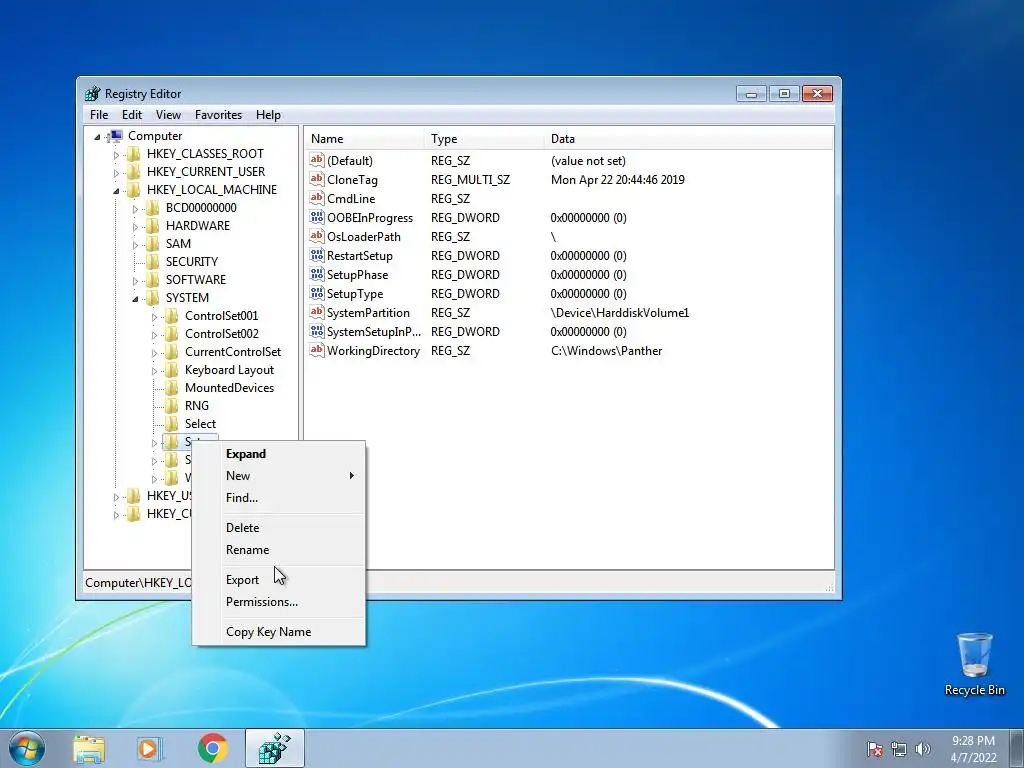Expand the HARDWARE node arrow
This screenshot has width=1024, height=768.
[x=135, y=227]
